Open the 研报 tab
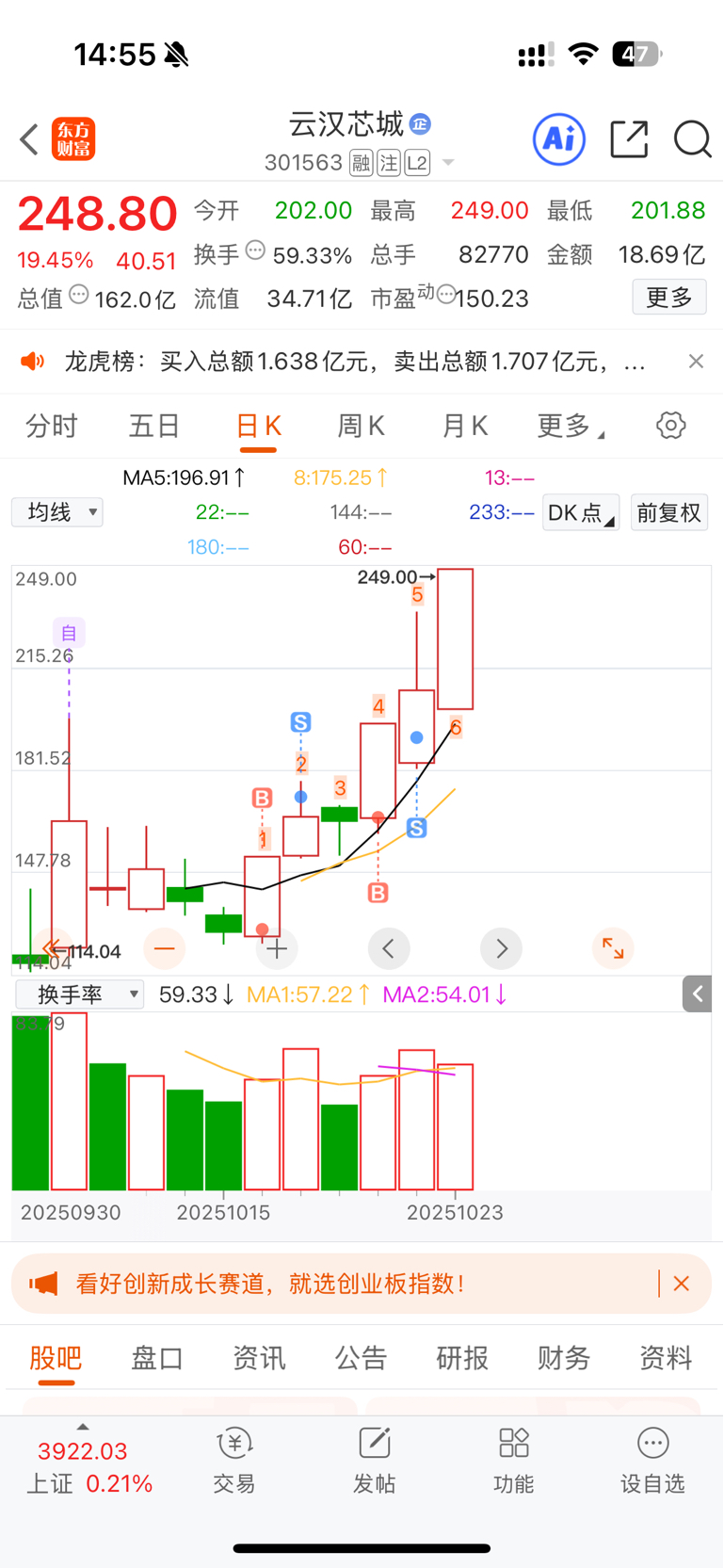724x1568 pixels. click(x=462, y=1357)
